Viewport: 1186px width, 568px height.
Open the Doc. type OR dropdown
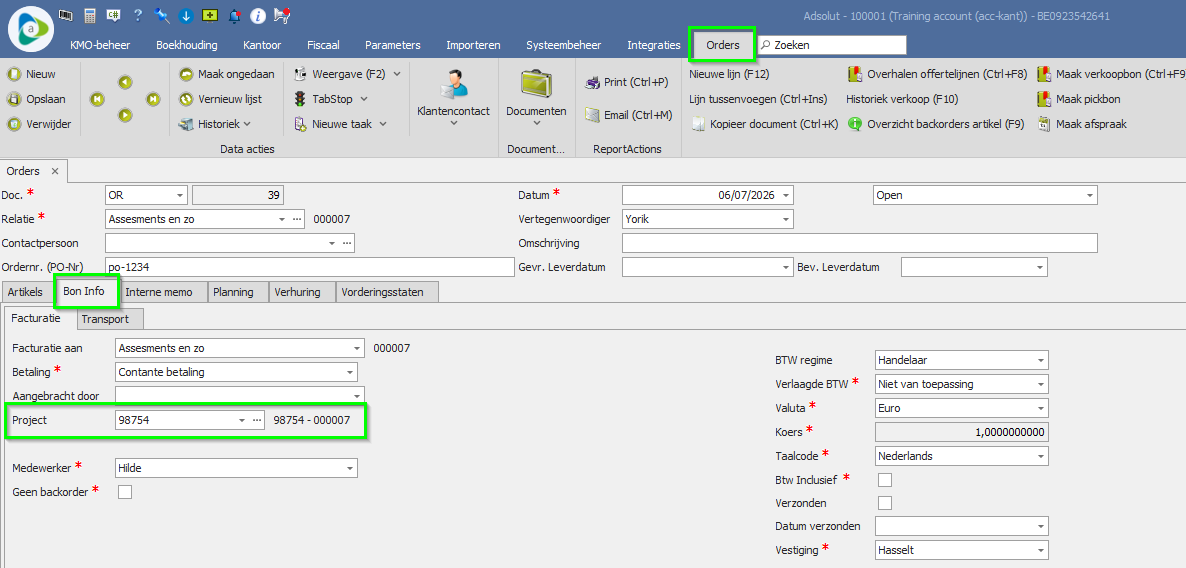(x=180, y=195)
